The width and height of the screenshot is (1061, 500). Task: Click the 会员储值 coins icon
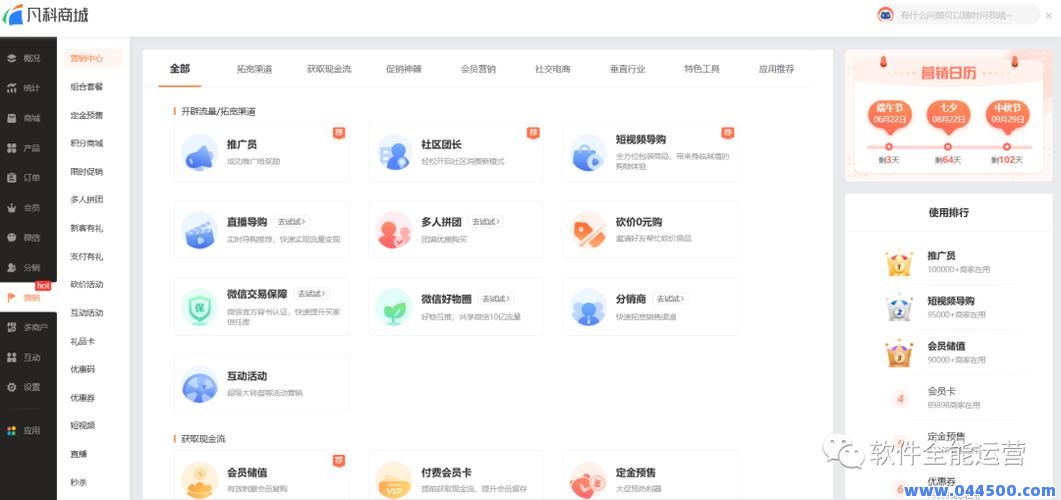199,479
